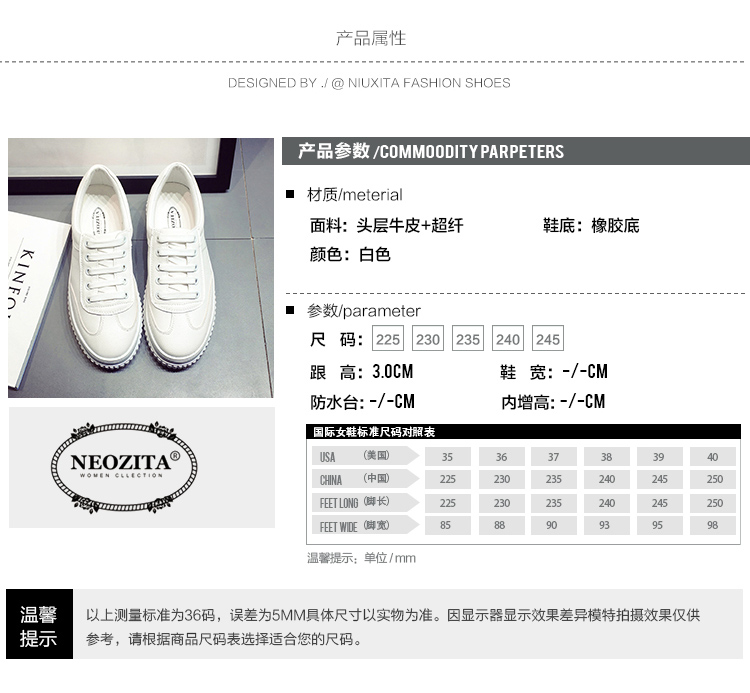Viewport: 750px width, 693px height.
Task: Click USA size 36 cell in chart
Action: click(x=501, y=457)
